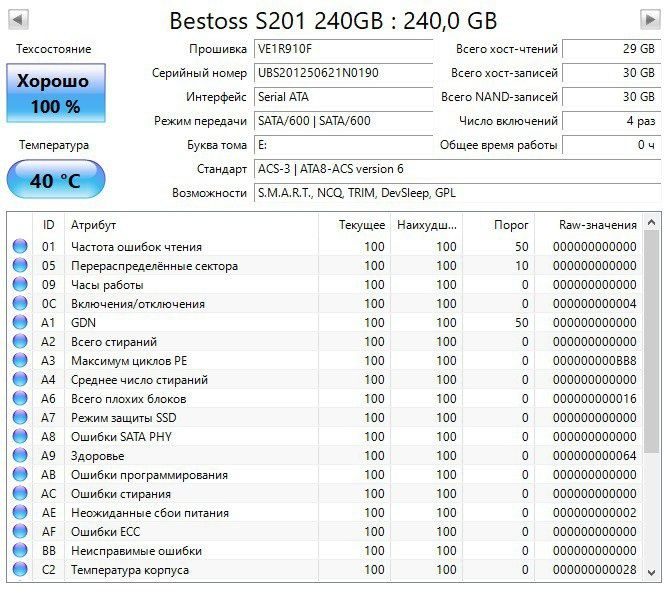The height and width of the screenshot is (591, 668).
Task: Click the status circle for attribute AE
Action: 20,512
